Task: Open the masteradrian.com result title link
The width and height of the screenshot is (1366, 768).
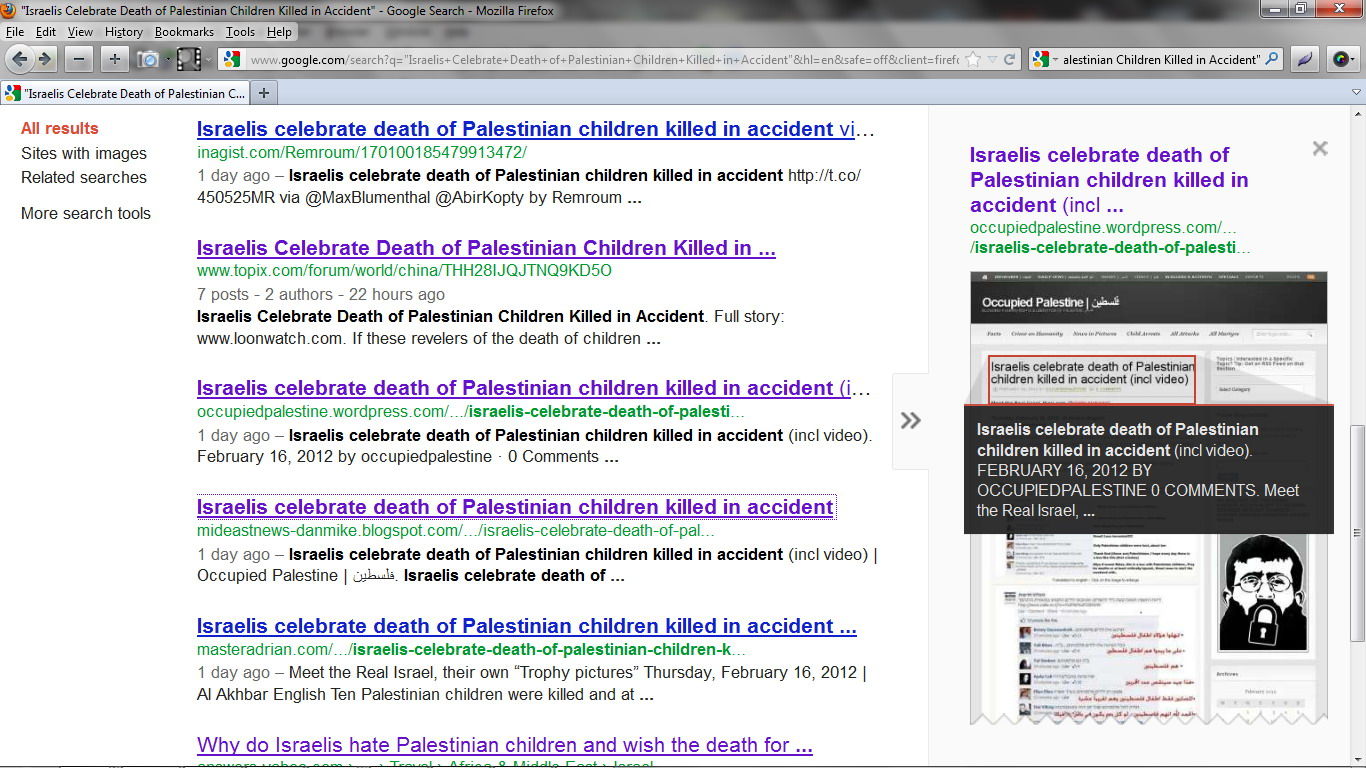Action: [527, 626]
